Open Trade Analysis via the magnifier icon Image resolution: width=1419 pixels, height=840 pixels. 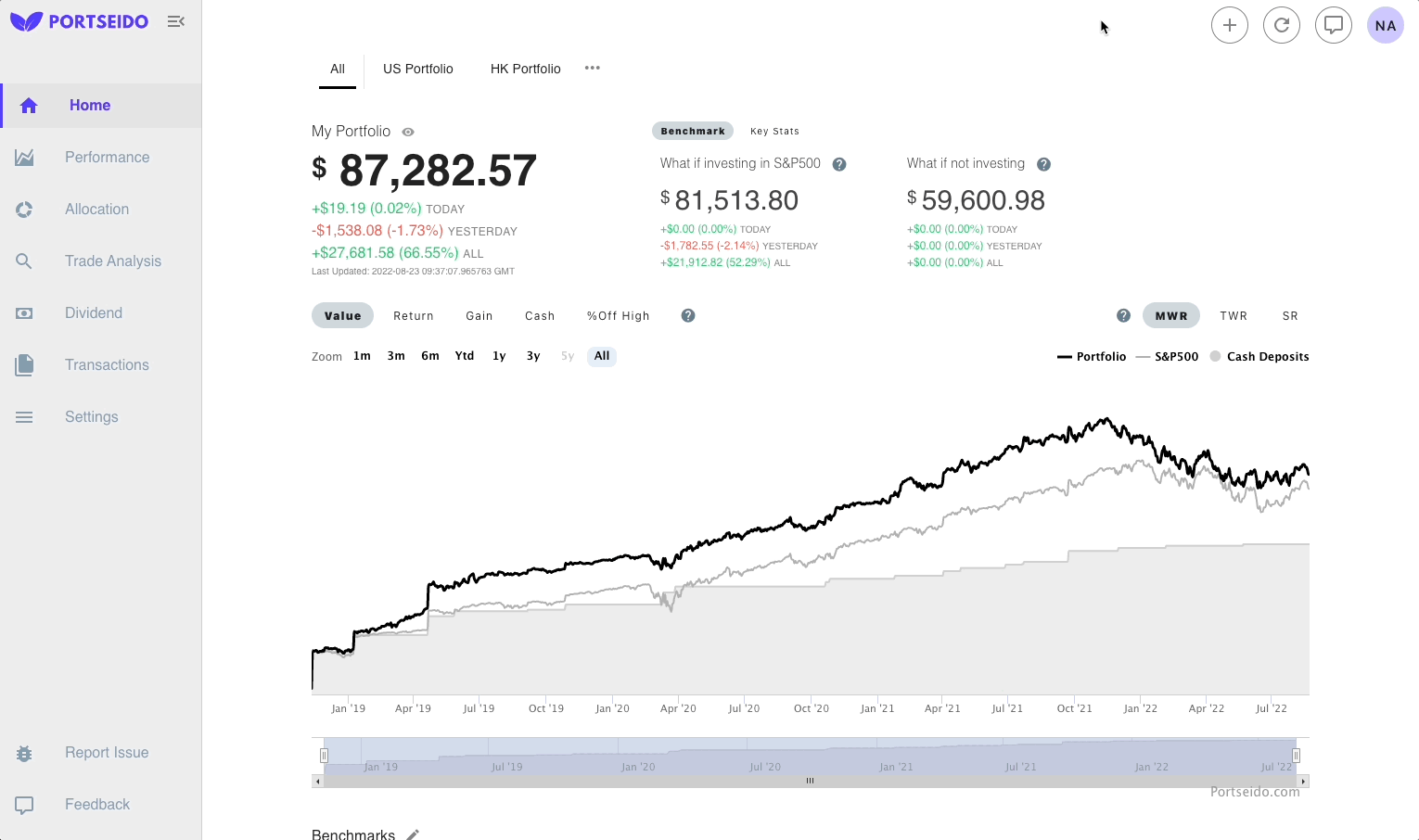tap(24, 261)
